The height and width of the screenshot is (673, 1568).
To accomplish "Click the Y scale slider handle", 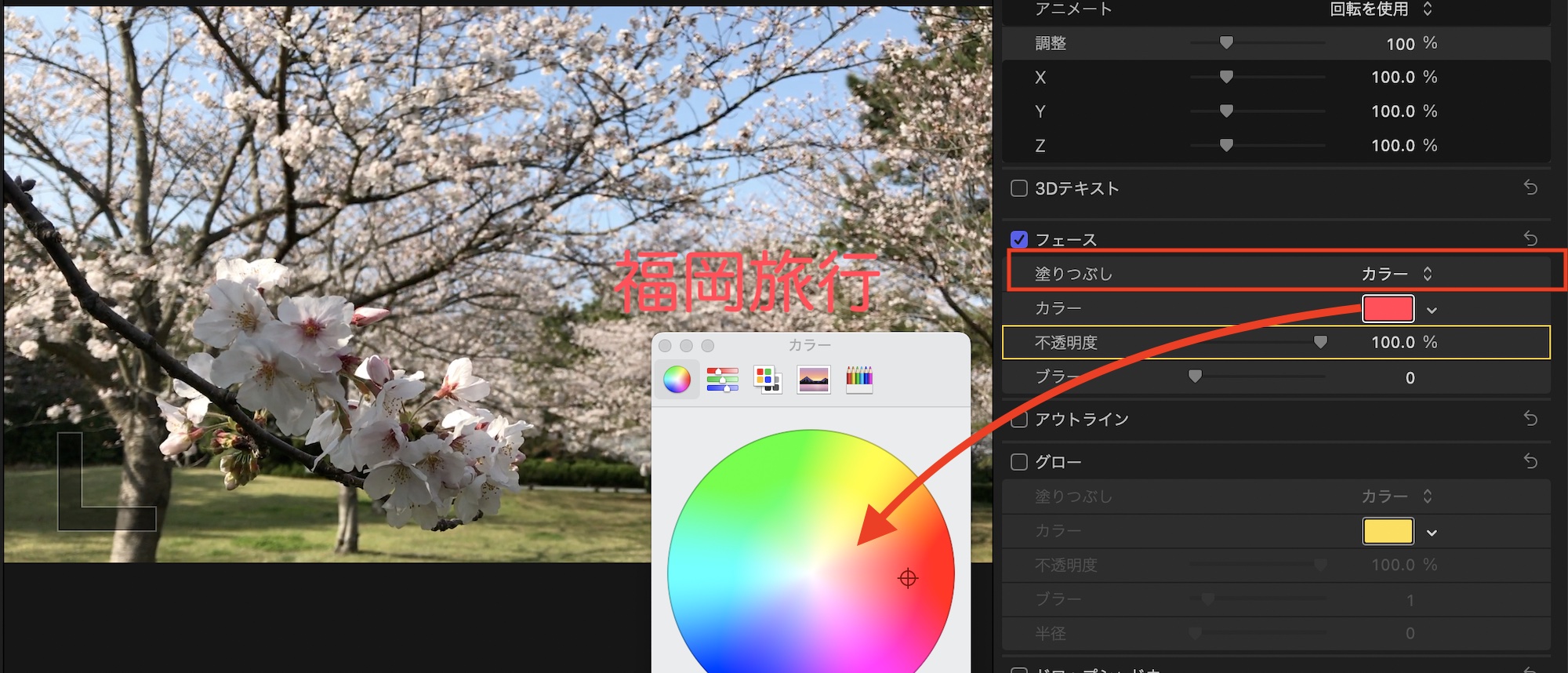I will click(x=1226, y=111).
